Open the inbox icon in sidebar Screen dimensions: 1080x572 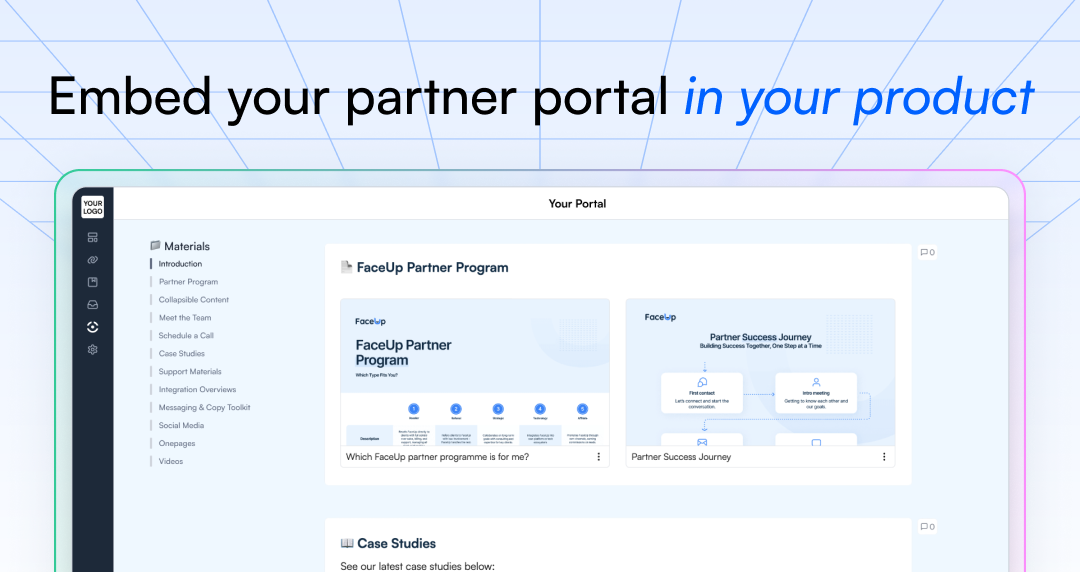92,305
